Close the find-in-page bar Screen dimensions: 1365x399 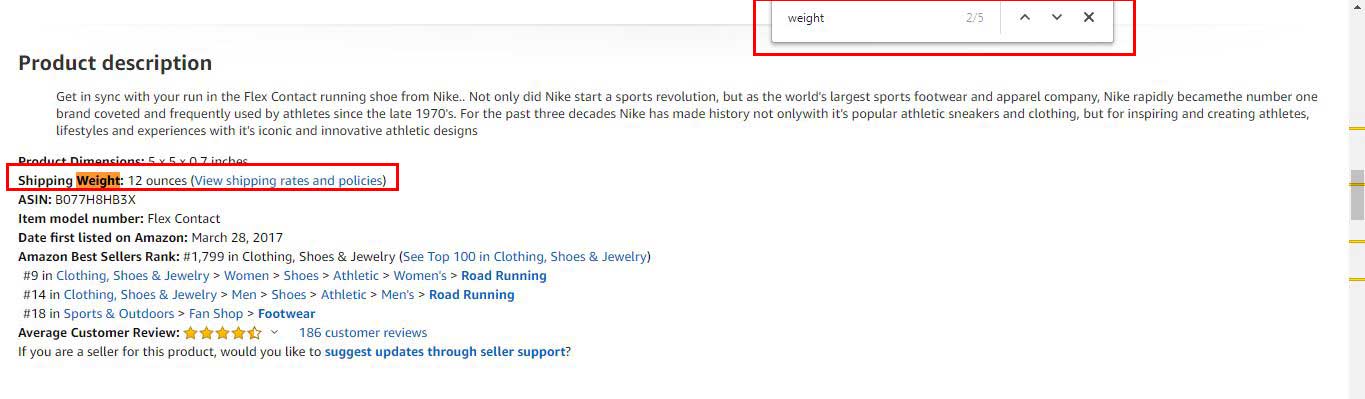coord(1089,18)
